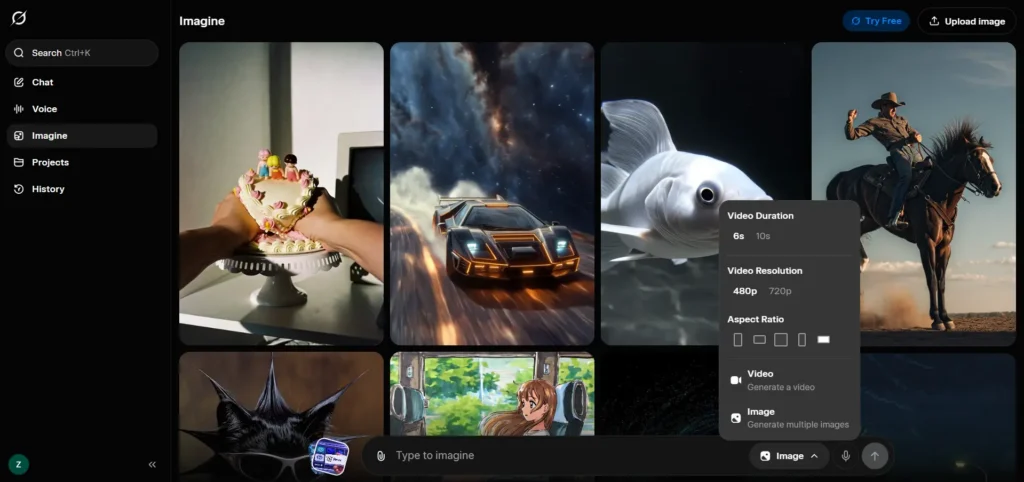
Task: Click the Upload image button
Action: 966,21
